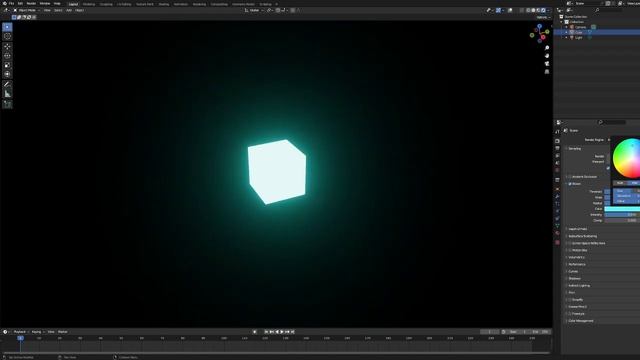The height and width of the screenshot is (360, 640).
Task: Switch viewport to rendered shading
Action: click(x=543, y=10)
